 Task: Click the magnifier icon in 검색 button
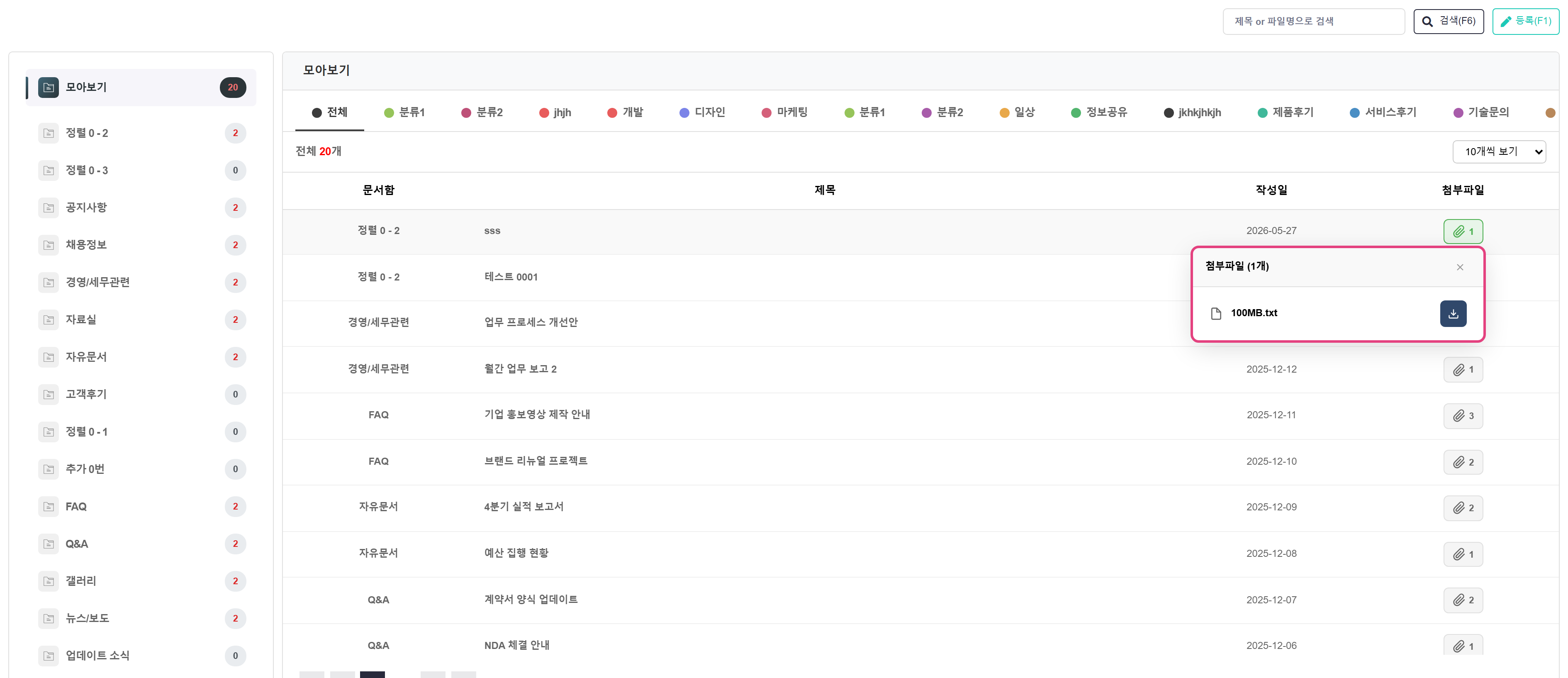point(1427,22)
